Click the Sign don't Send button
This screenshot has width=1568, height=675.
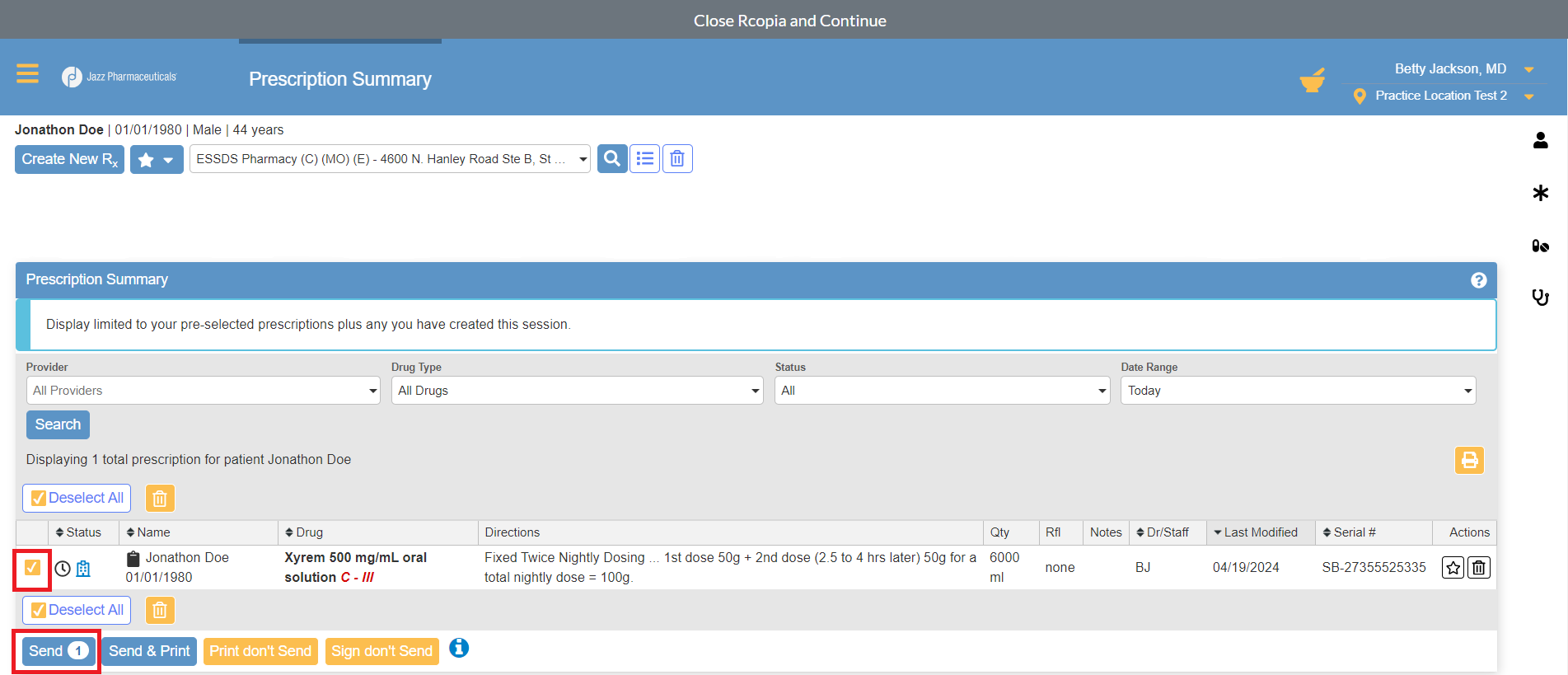(x=381, y=651)
